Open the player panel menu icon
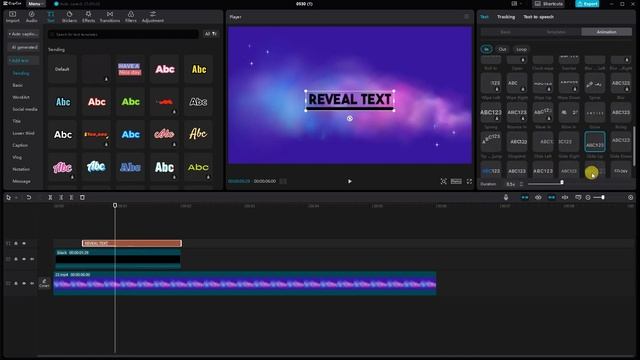640x360 pixels. point(467,17)
